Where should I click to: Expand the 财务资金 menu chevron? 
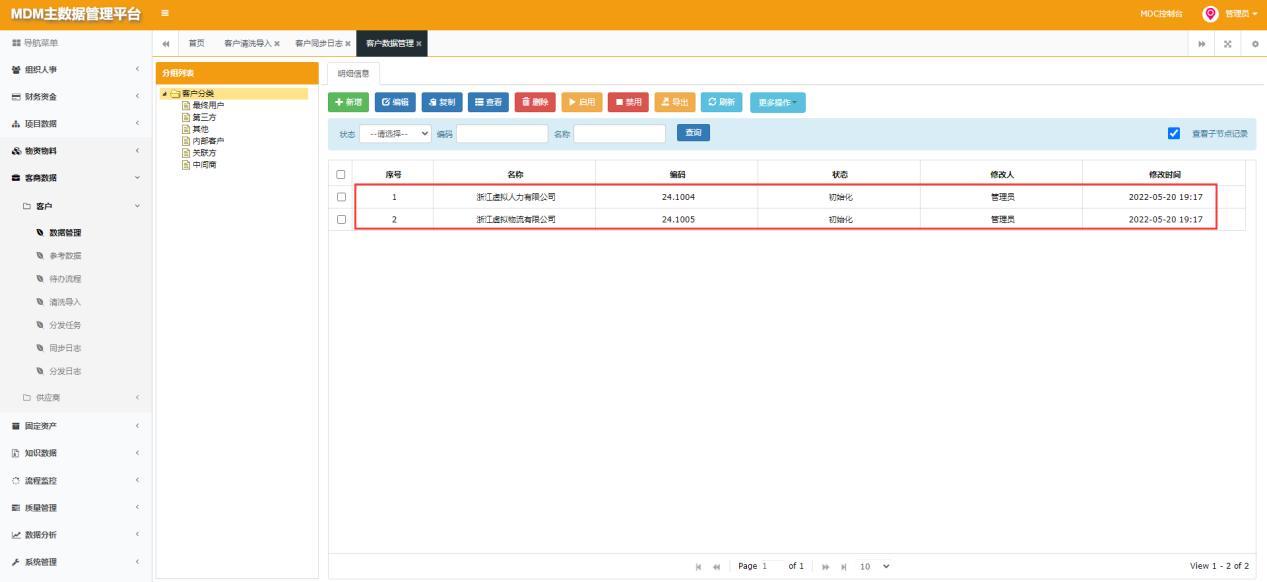click(x=137, y=96)
